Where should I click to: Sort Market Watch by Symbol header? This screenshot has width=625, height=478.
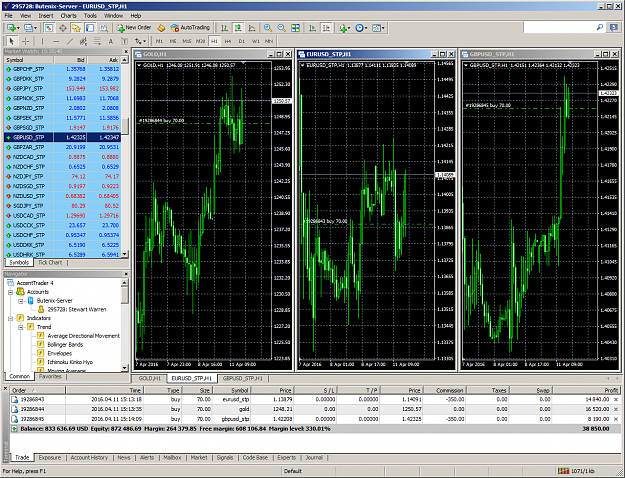(x=29, y=60)
